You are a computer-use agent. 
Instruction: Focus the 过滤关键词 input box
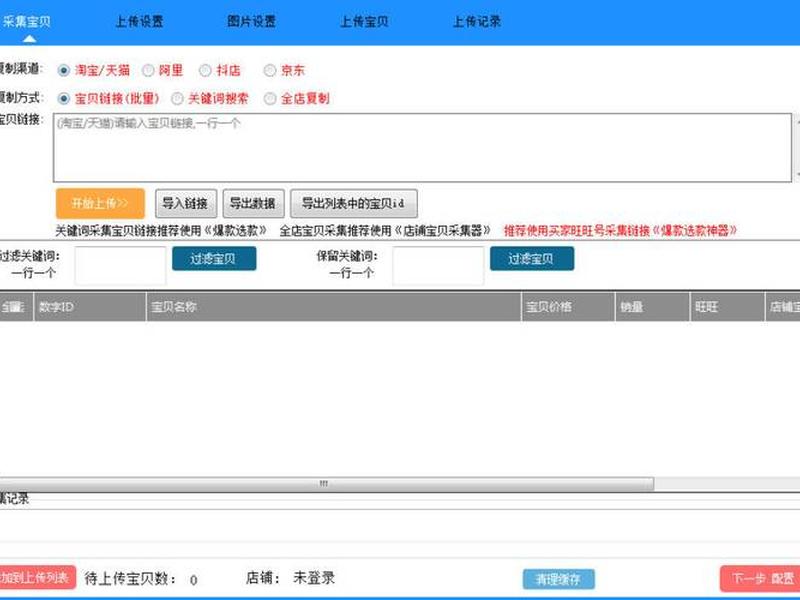point(120,265)
